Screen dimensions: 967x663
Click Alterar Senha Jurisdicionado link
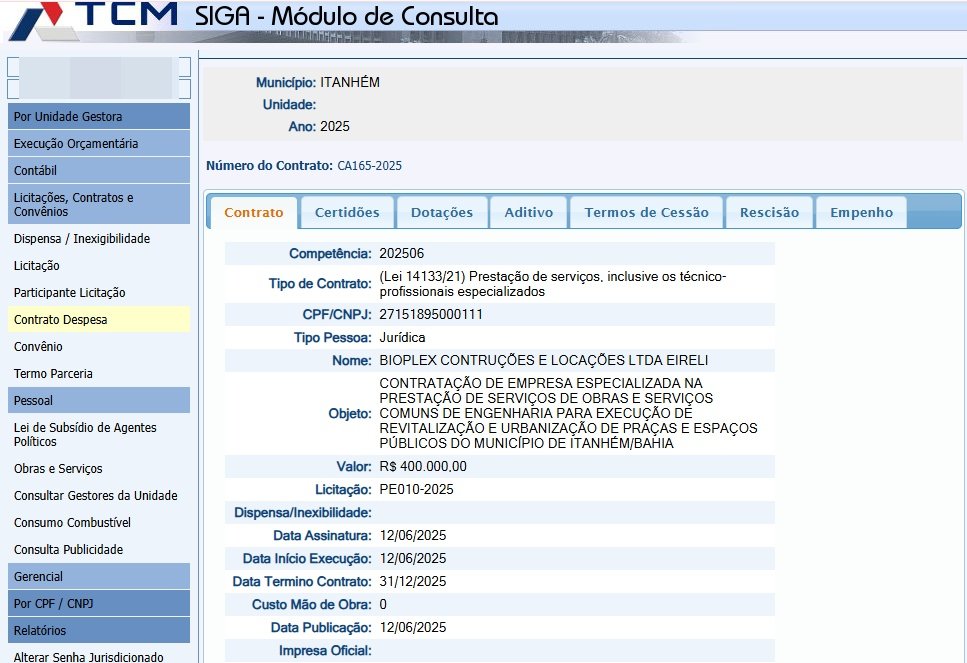pos(88,657)
